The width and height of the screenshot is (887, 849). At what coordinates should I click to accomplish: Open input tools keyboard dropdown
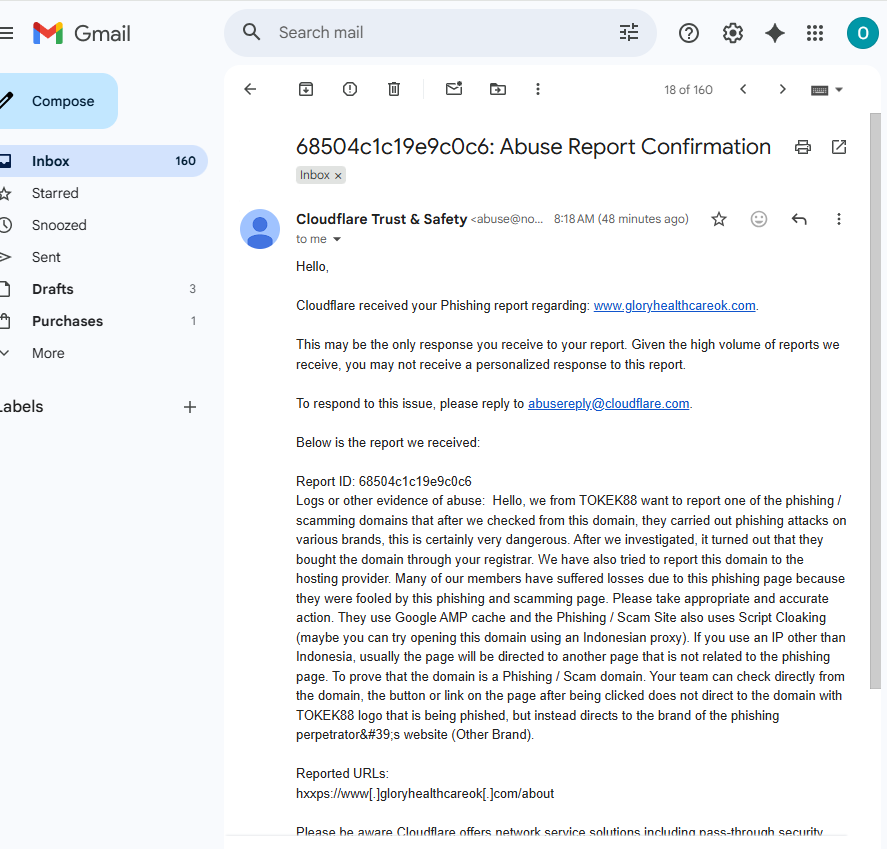point(826,90)
